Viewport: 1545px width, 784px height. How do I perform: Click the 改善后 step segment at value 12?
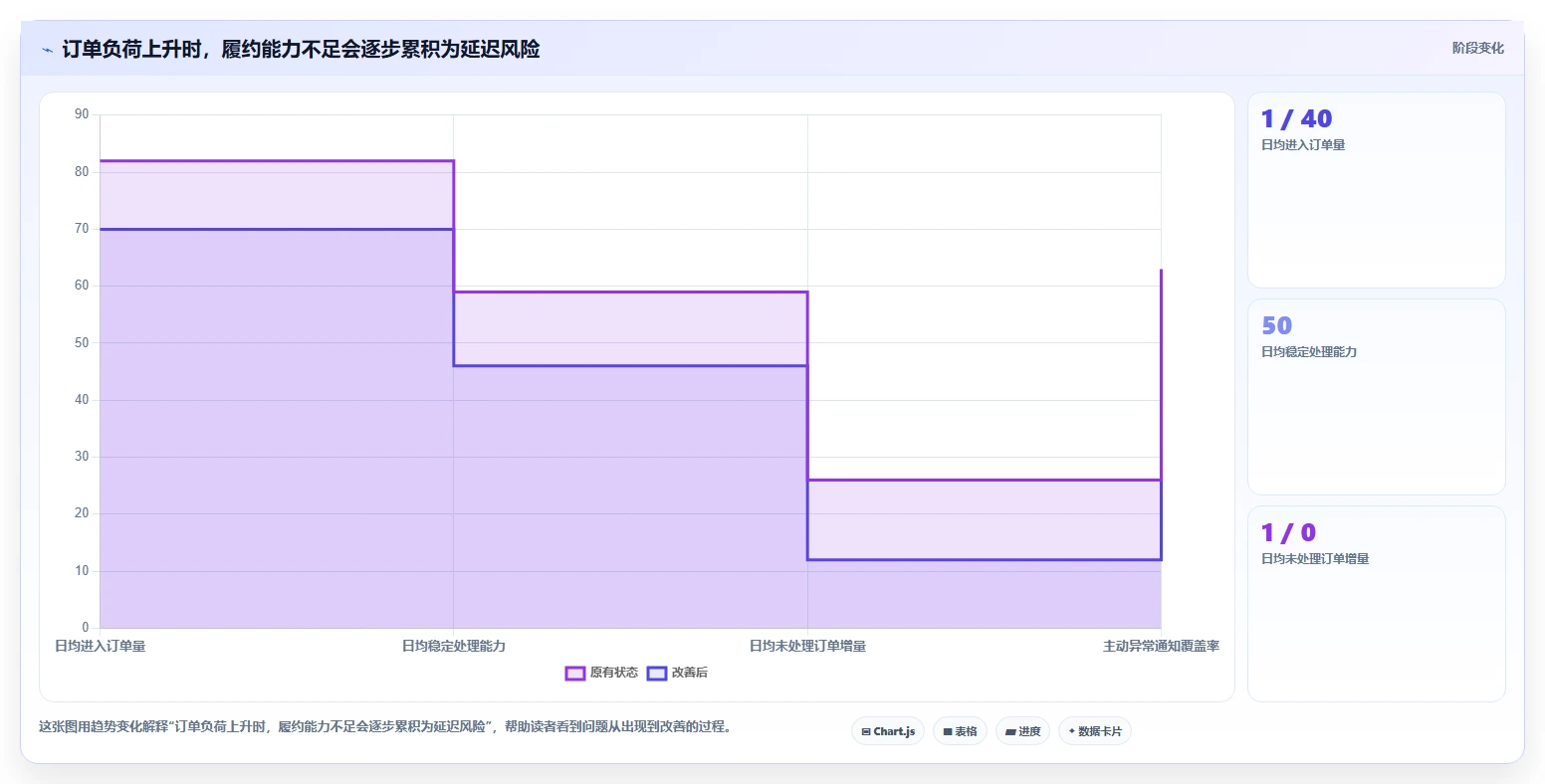point(984,559)
